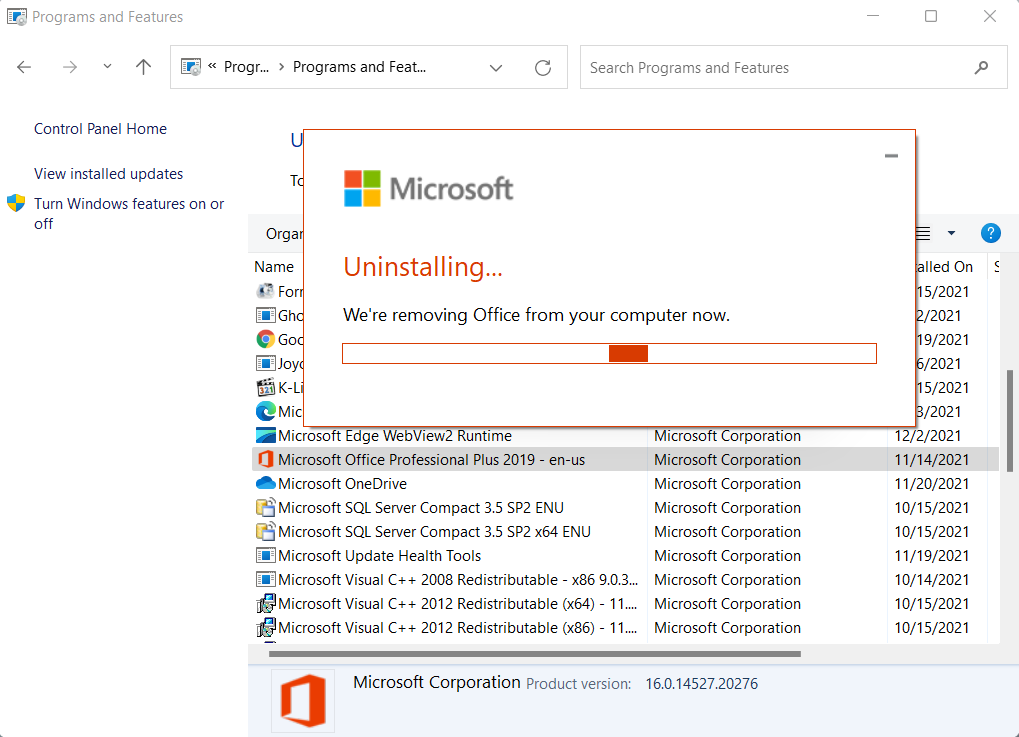Select the K-Lite codec pack icon row
This screenshot has height=737, width=1019.
[265, 387]
